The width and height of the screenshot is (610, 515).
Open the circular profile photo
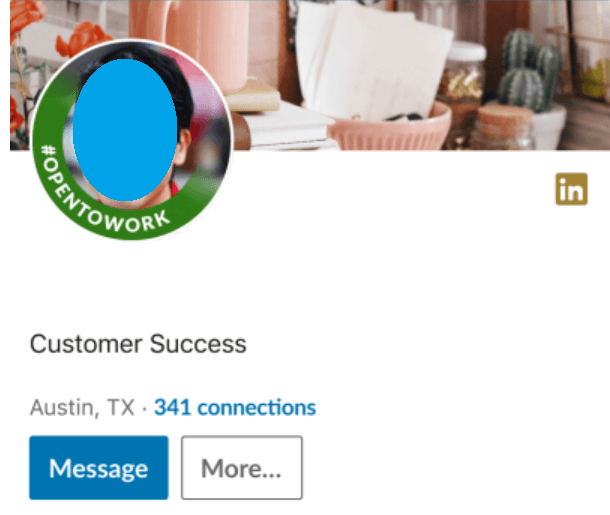[x=131, y=140]
